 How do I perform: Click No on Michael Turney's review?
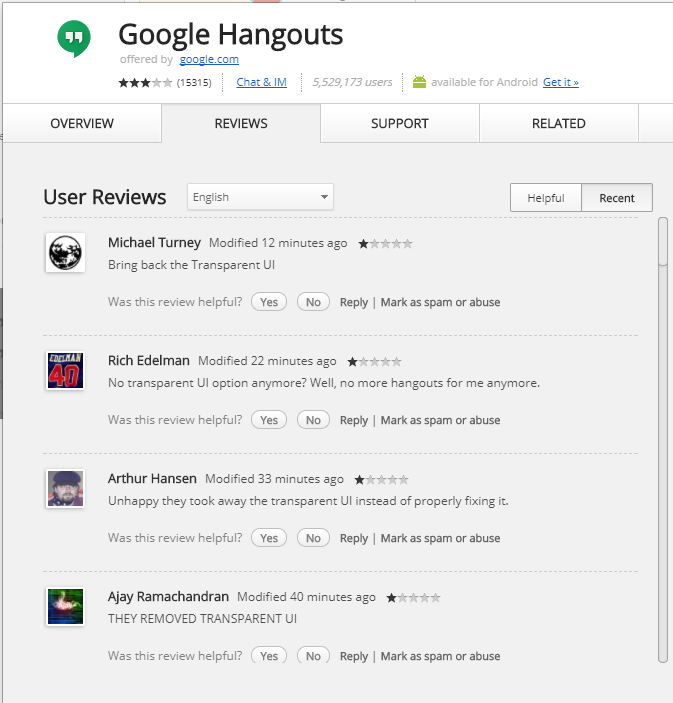click(x=313, y=302)
